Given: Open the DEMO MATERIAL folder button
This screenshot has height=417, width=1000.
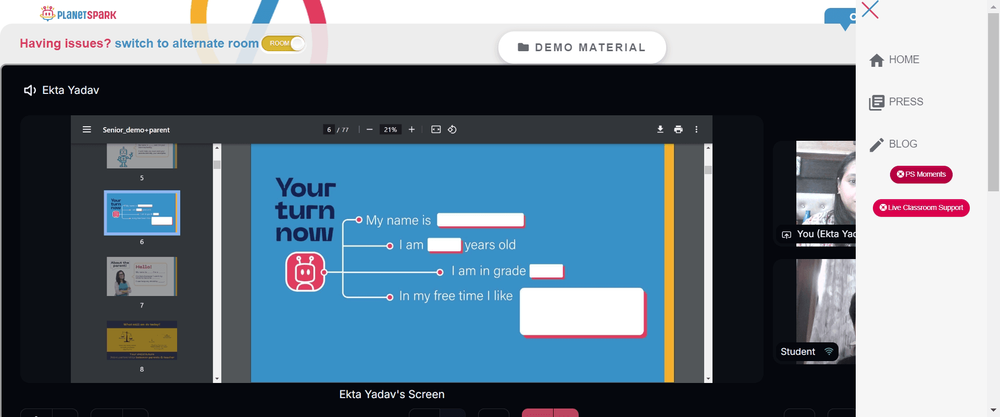Looking at the screenshot, I should click(x=582, y=47).
